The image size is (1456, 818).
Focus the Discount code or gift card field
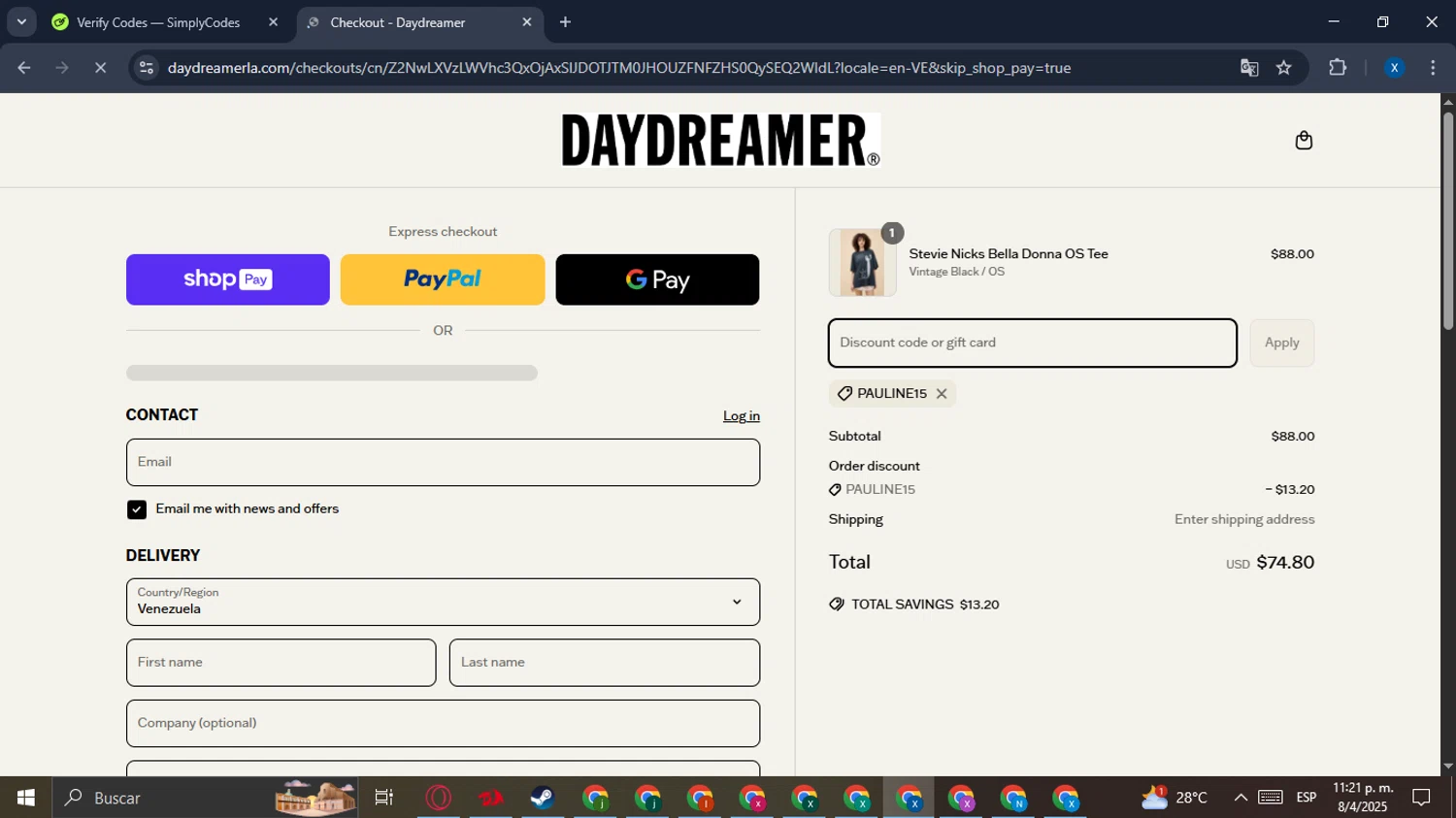tap(1033, 343)
